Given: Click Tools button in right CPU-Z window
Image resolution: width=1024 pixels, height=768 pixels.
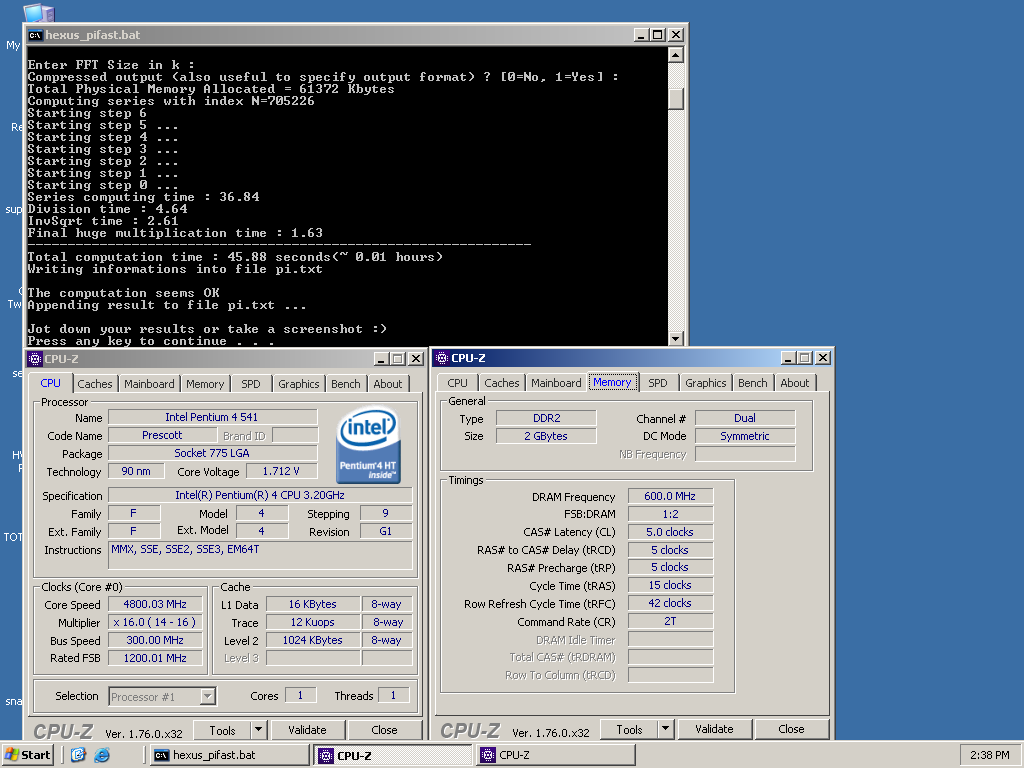Looking at the screenshot, I should coord(629,729).
